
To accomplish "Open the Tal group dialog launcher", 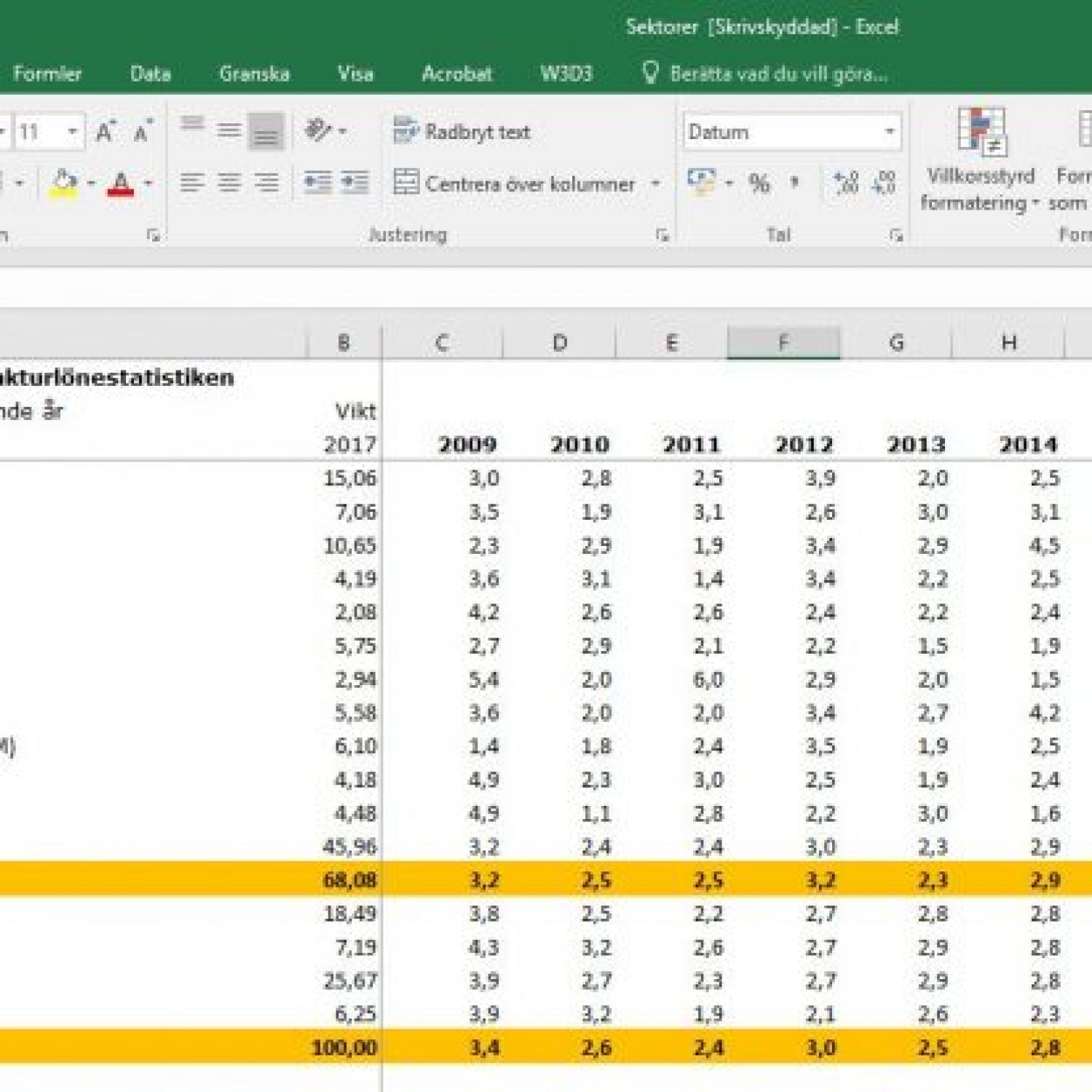I will click(x=896, y=235).
